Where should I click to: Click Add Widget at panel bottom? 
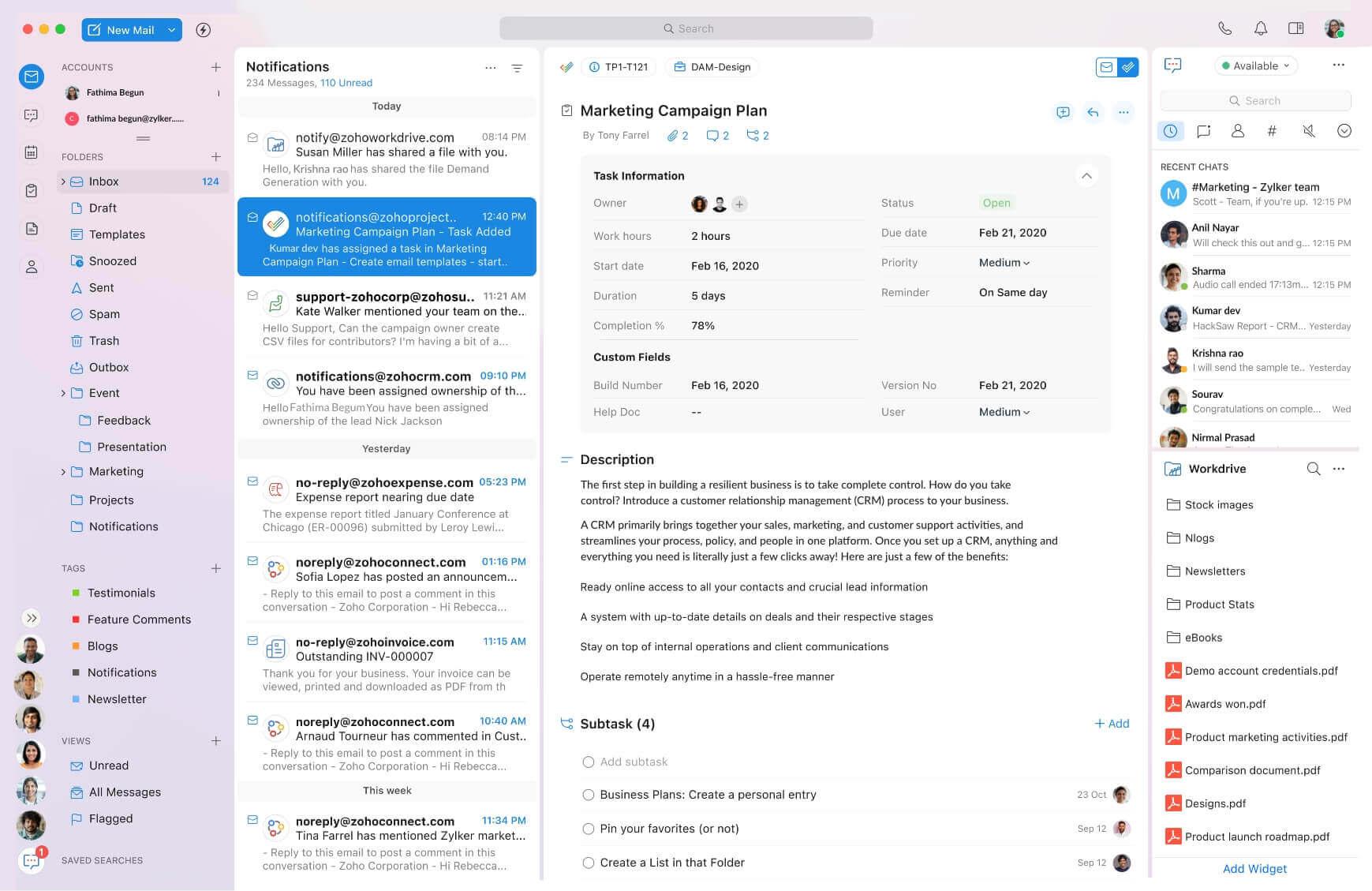1254,869
